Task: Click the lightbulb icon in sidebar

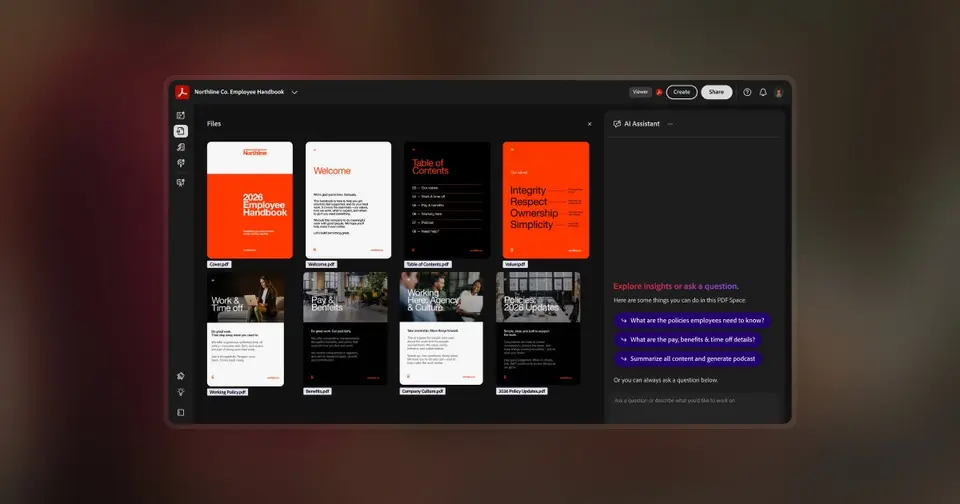Action: point(181,393)
